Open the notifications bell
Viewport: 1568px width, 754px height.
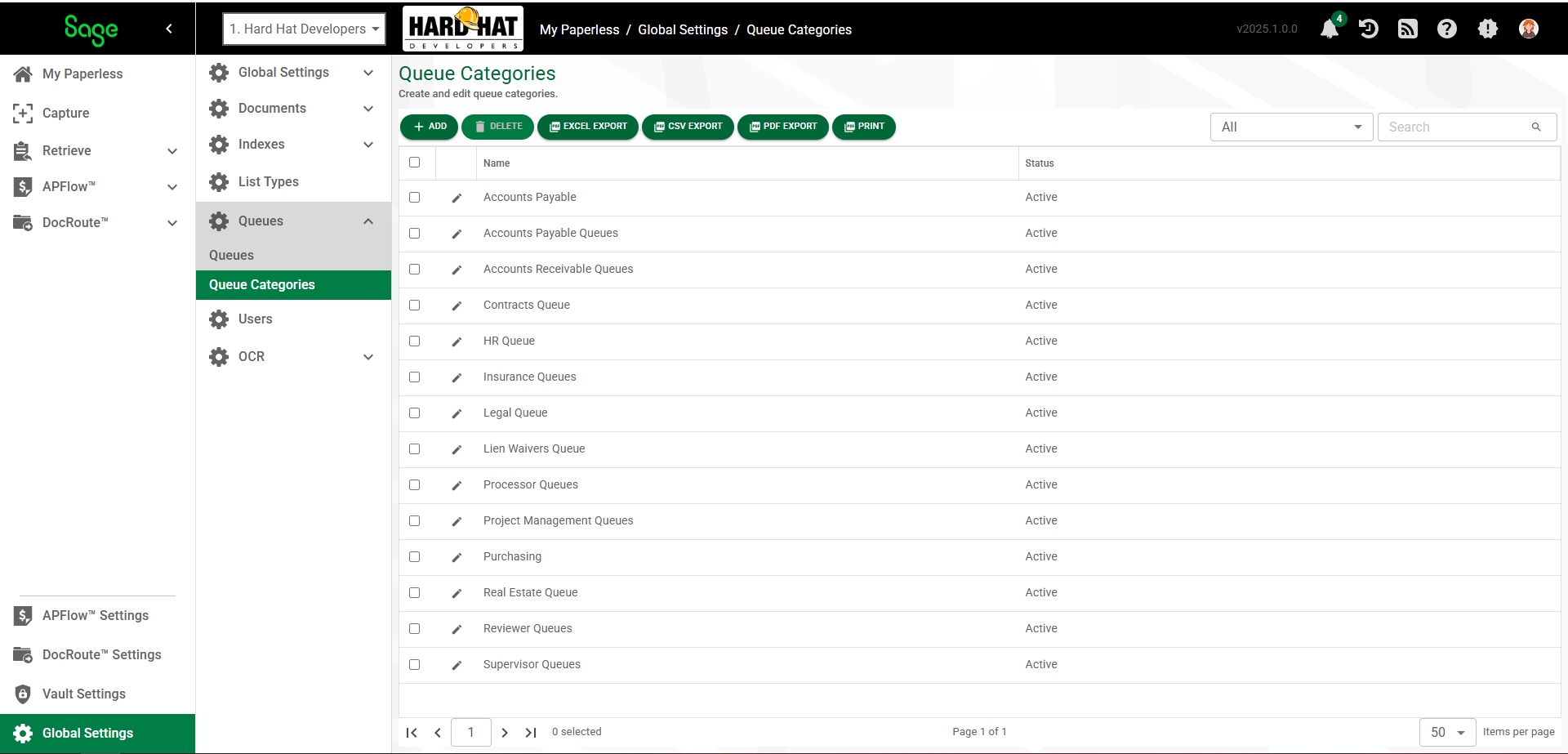coord(1330,29)
